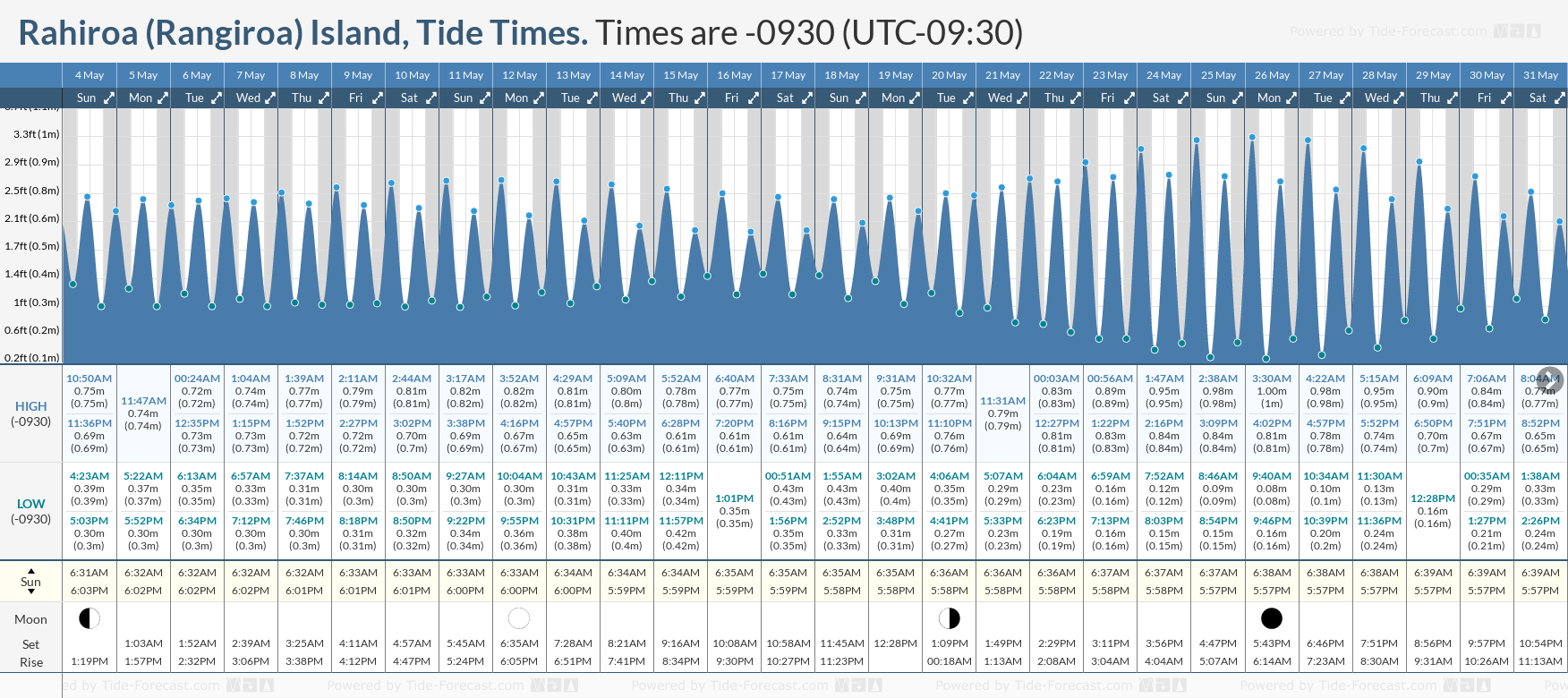Expand the Sat 24 May day column
1568x698 pixels.
[x=1183, y=98]
